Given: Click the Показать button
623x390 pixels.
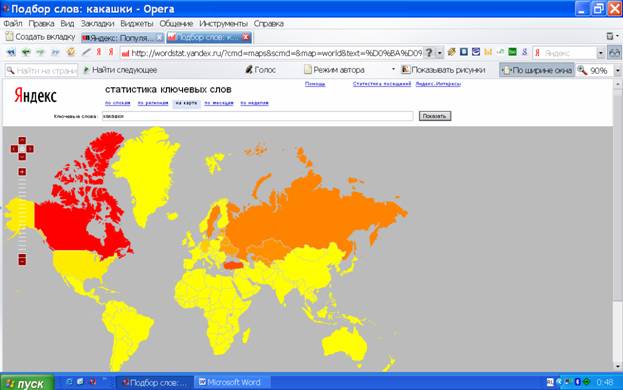Looking at the screenshot, I should (x=435, y=116).
